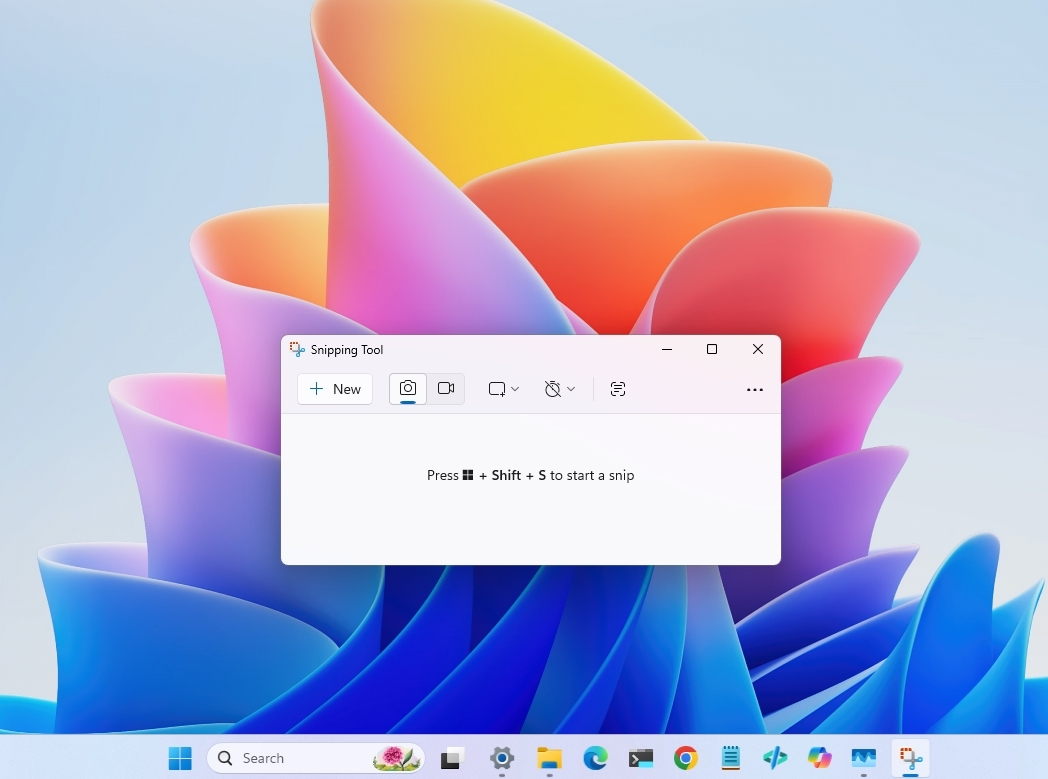The width and height of the screenshot is (1048, 779).
Task: Open the Windows Start menu
Action: [180, 758]
